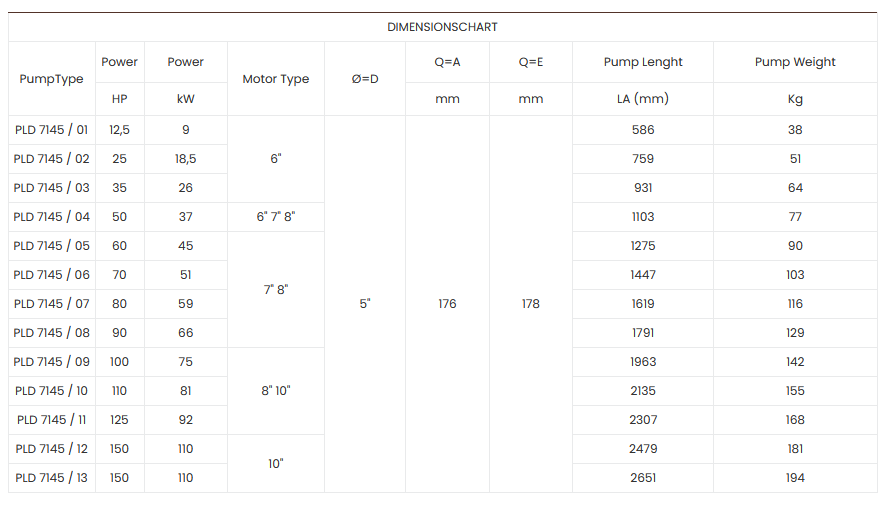Click the 2651 pump length value
The width and height of the screenshot is (889, 505).
click(x=643, y=478)
